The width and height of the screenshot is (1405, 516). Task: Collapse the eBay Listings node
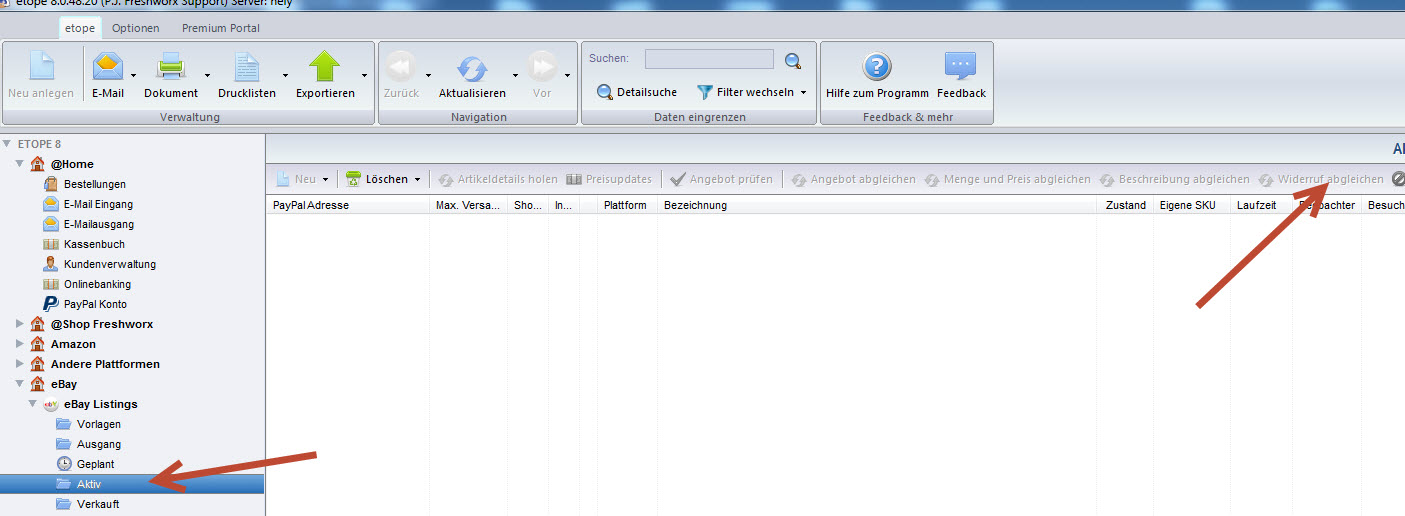pos(32,404)
